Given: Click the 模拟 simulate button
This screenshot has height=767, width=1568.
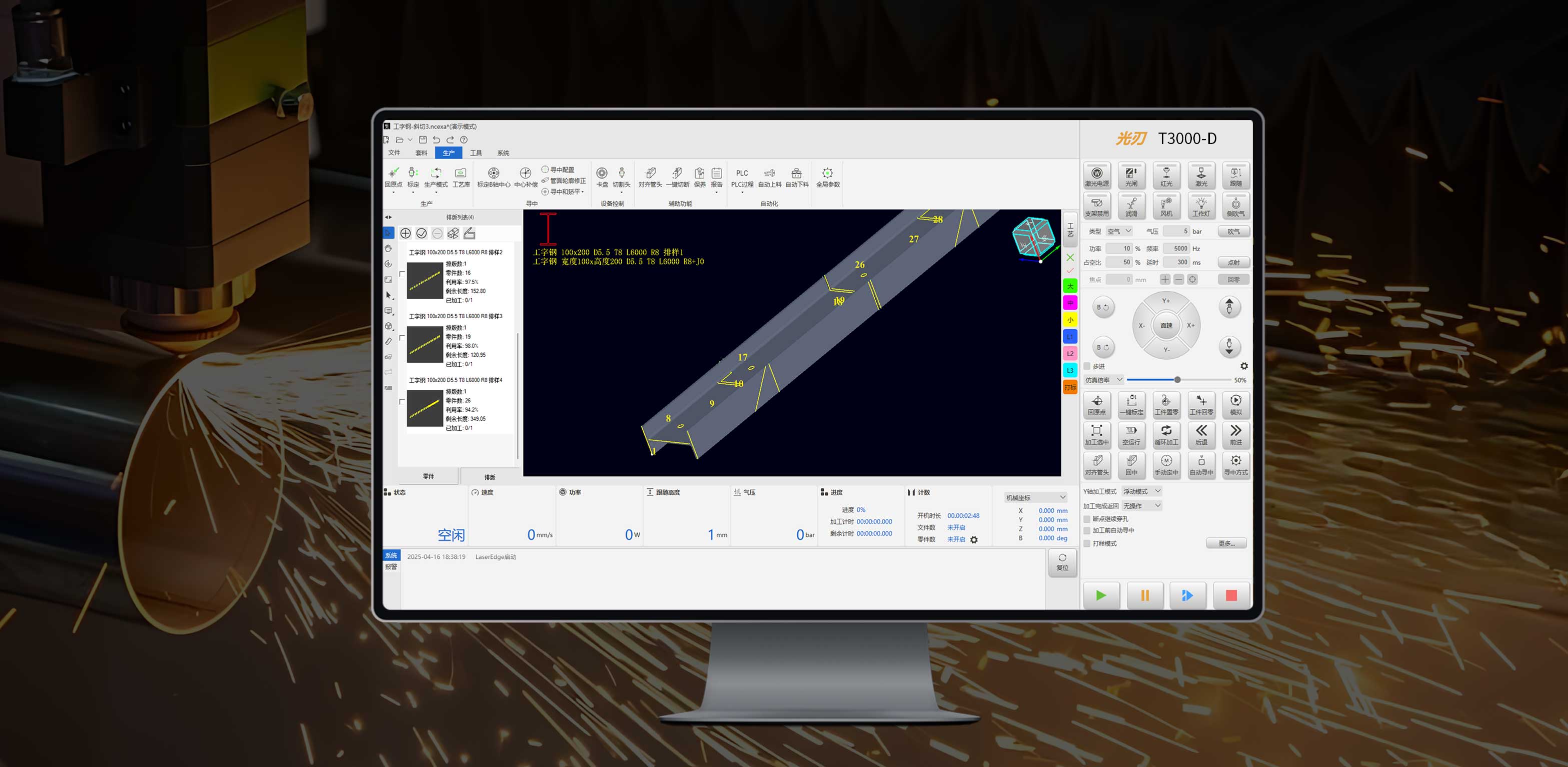Looking at the screenshot, I should tap(1235, 404).
